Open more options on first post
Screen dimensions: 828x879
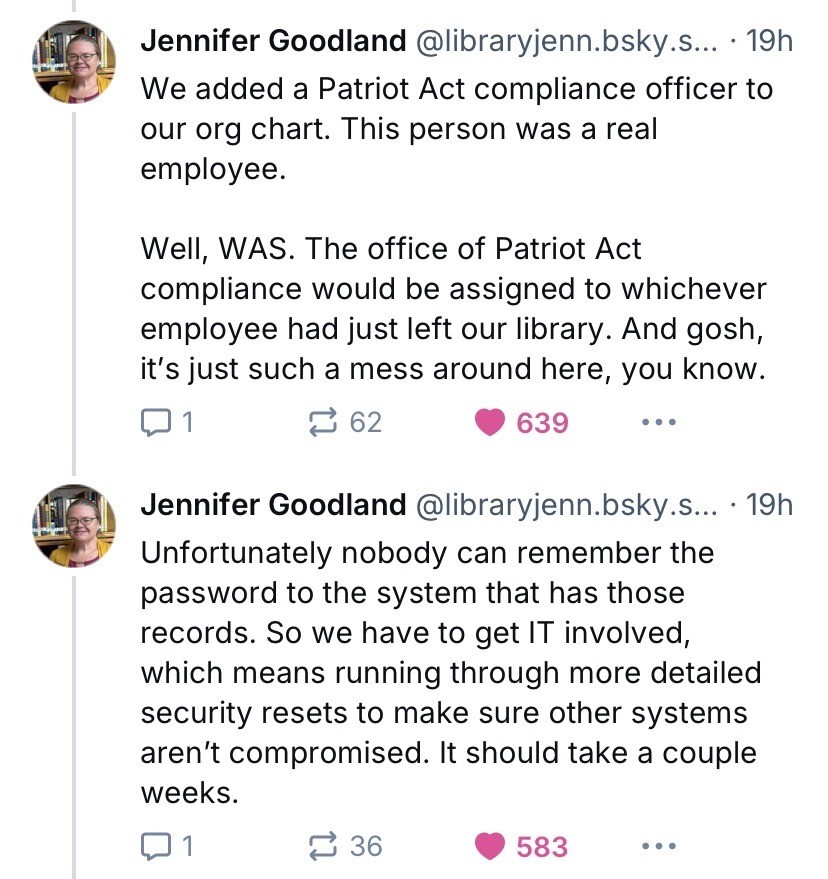[x=659, y=422]
